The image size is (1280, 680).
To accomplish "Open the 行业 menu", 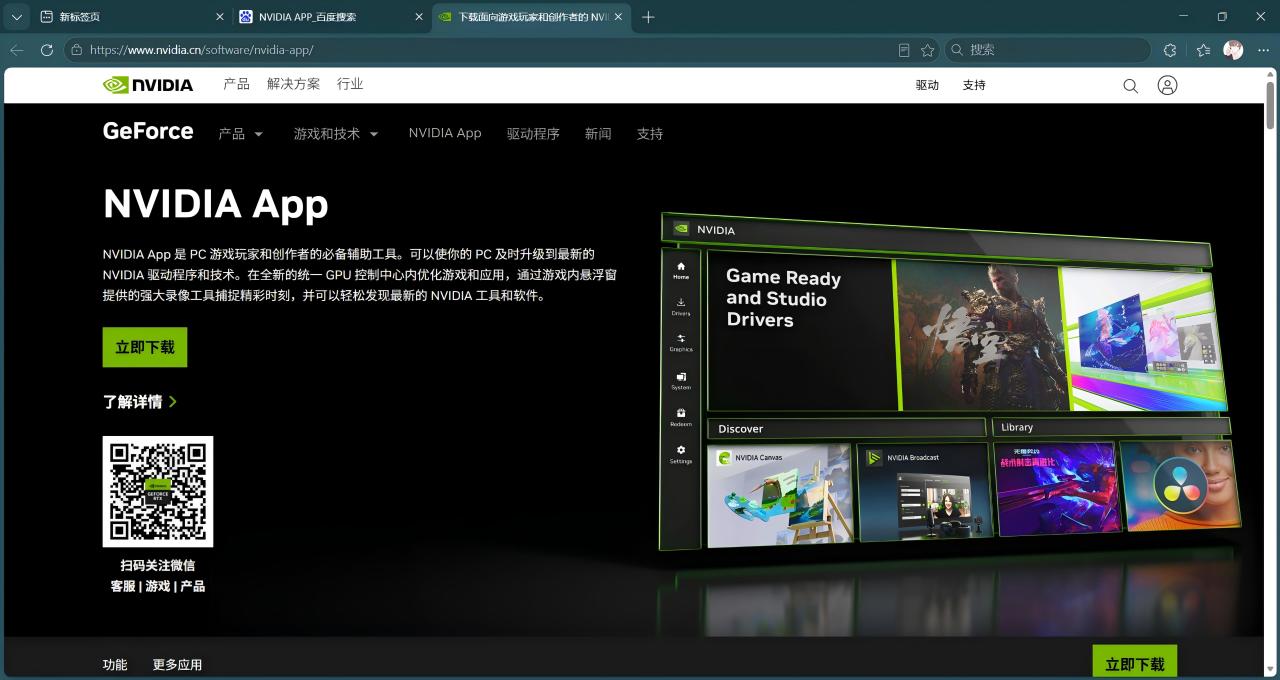I will (x=350, y=85).
